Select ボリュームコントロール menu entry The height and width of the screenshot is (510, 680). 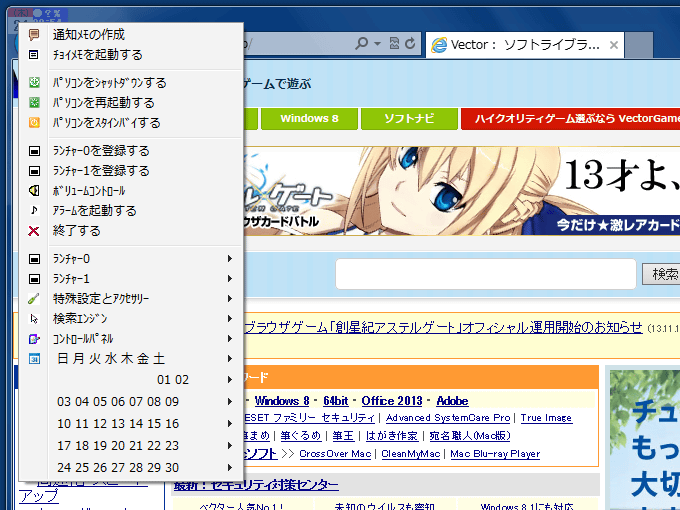point(131,190)
